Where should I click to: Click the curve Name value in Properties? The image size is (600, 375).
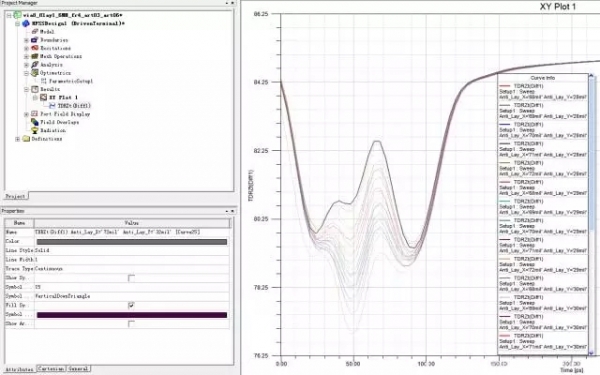pyautogui.click(x=117, y=232)
